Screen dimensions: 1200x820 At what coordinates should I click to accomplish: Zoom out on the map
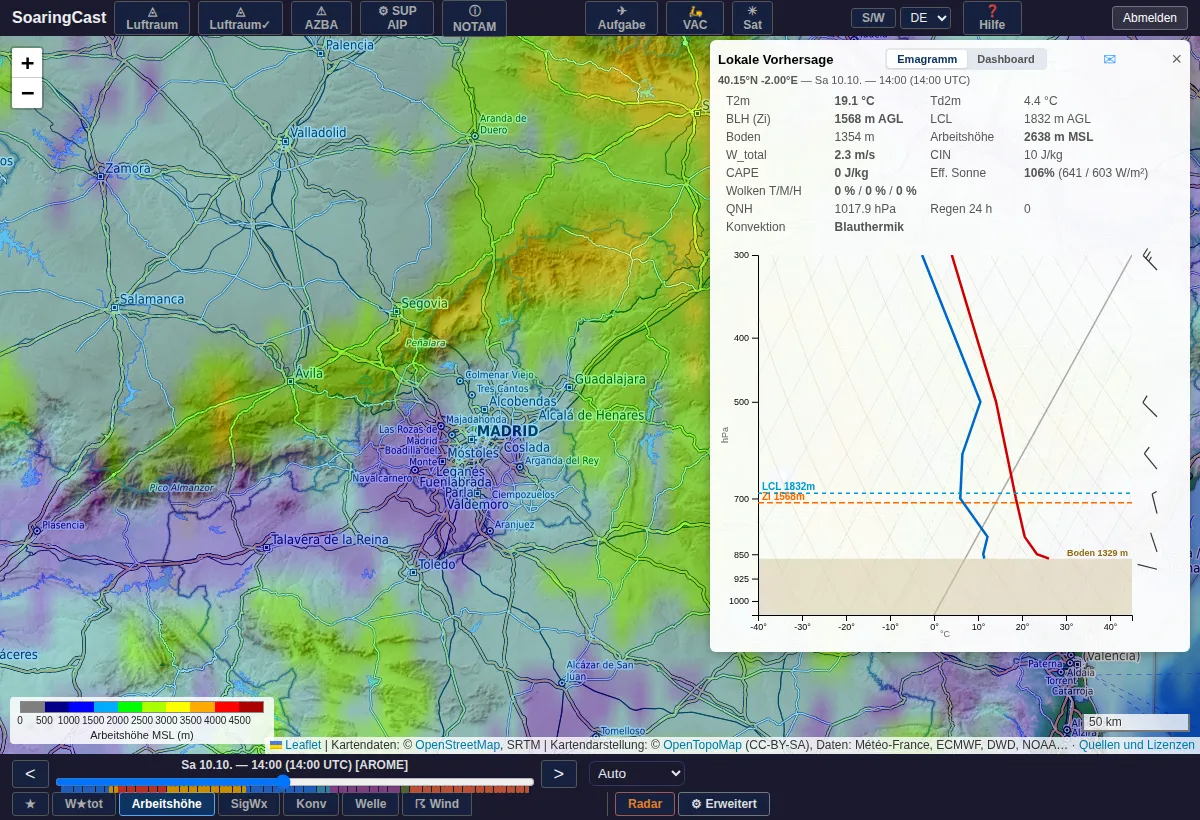27,93
